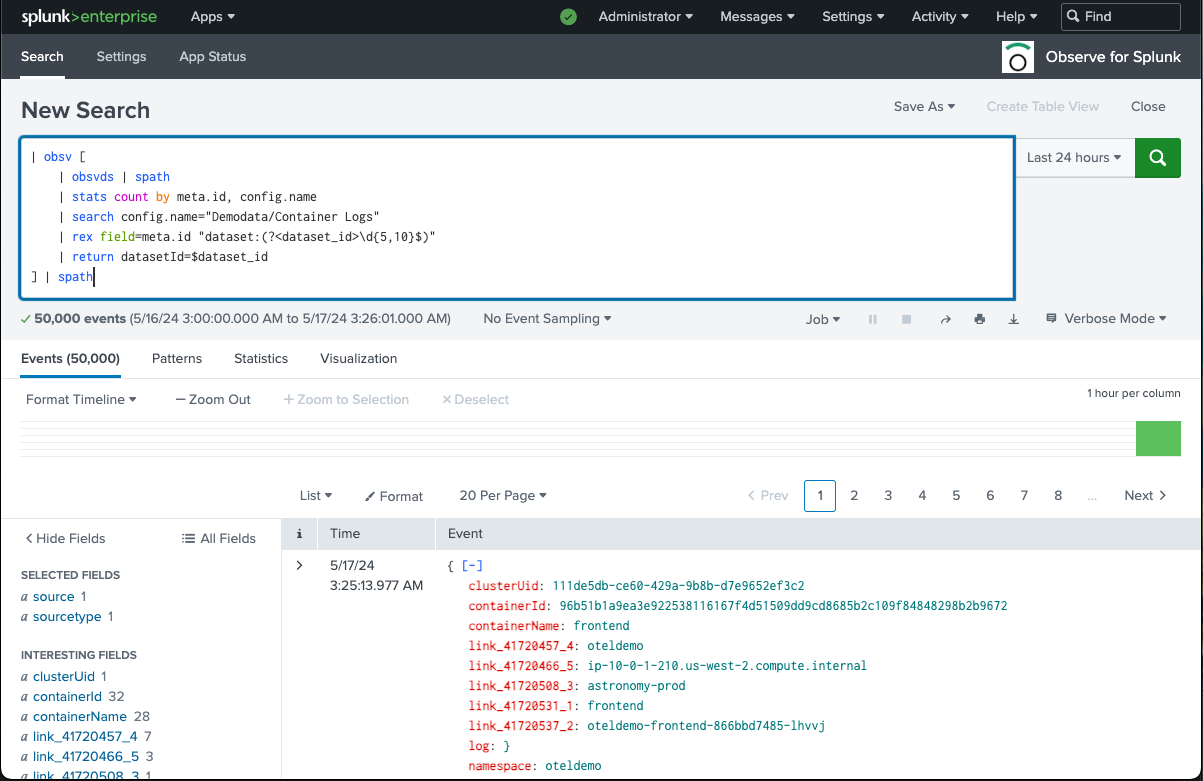This screenshot has height=781, width=1203.
Task: Click the Format pencil button
Action: 394,496
